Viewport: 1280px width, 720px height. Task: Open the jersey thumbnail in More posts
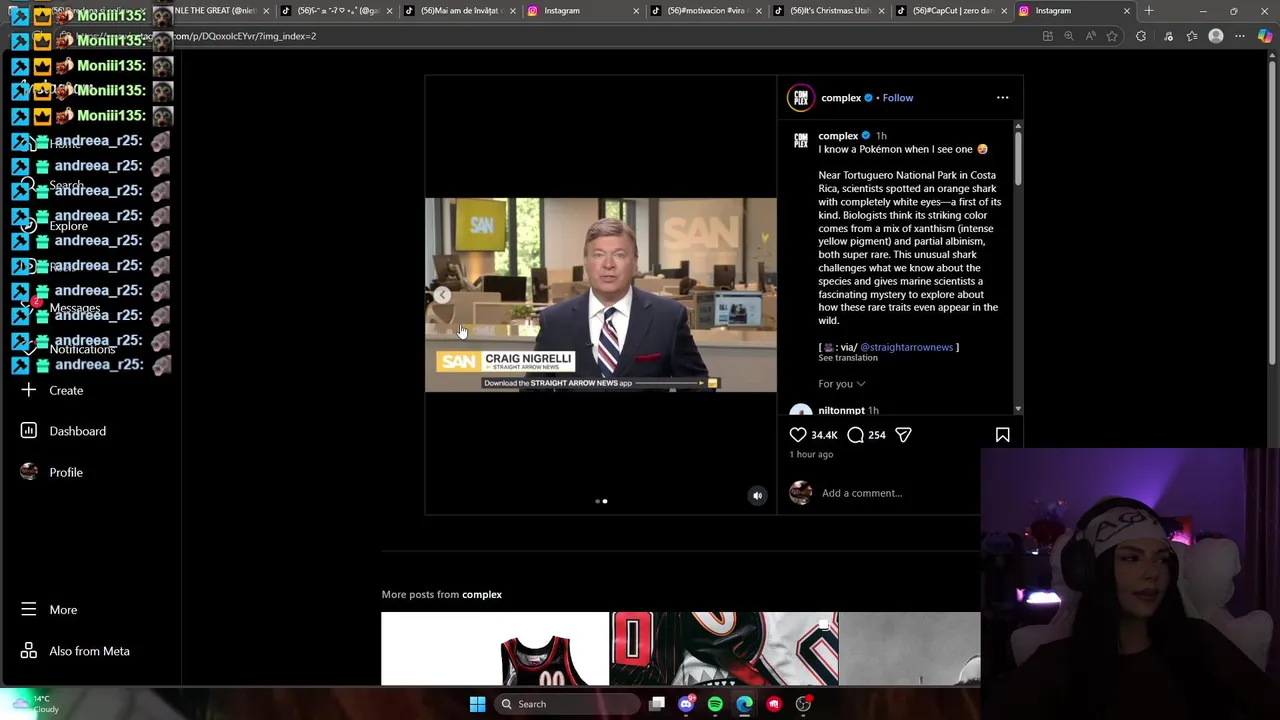click(495, 649)
